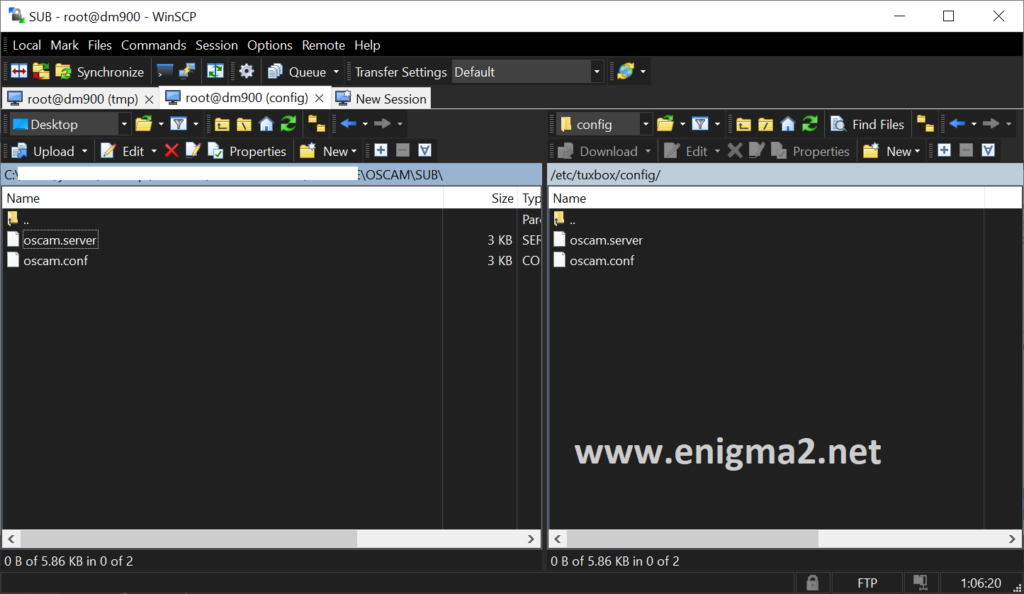Open the local Desktop directory dropdown
1024x594 pixels.
pos(122,123)
